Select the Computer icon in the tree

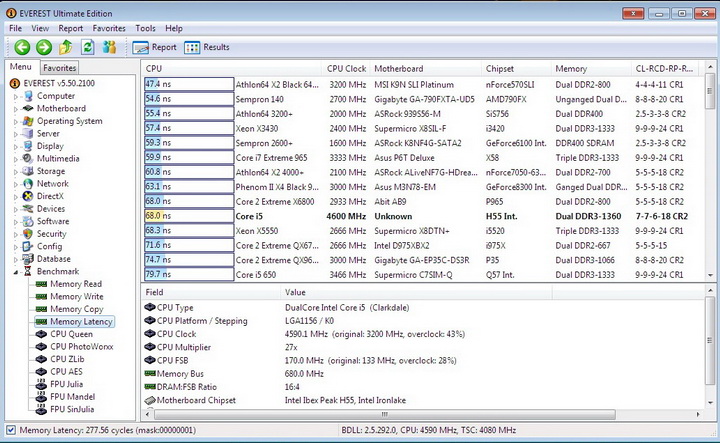coord(28,96)
